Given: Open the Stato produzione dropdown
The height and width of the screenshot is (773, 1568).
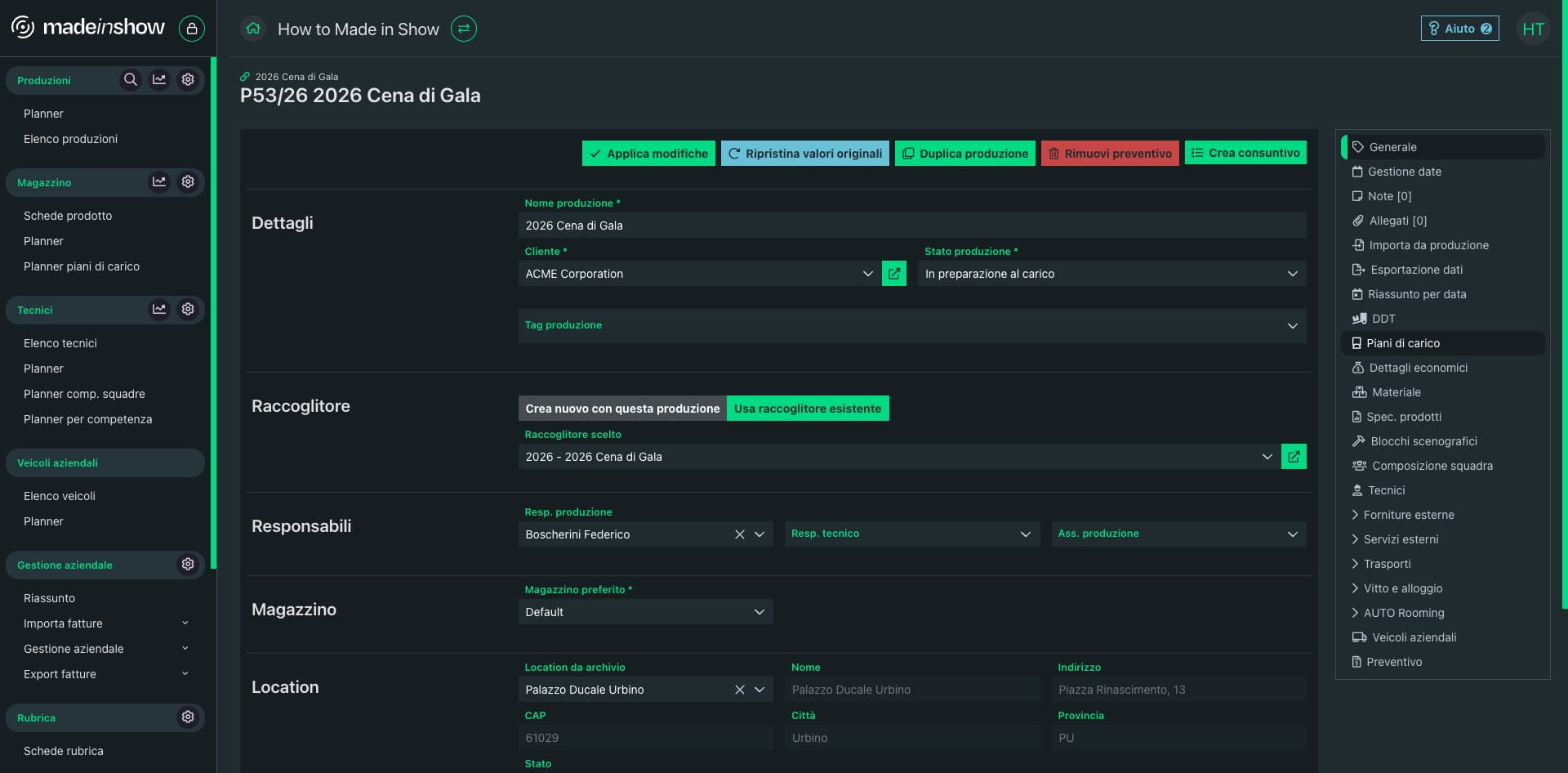Looking at the screenshot, I should 1111,274.
